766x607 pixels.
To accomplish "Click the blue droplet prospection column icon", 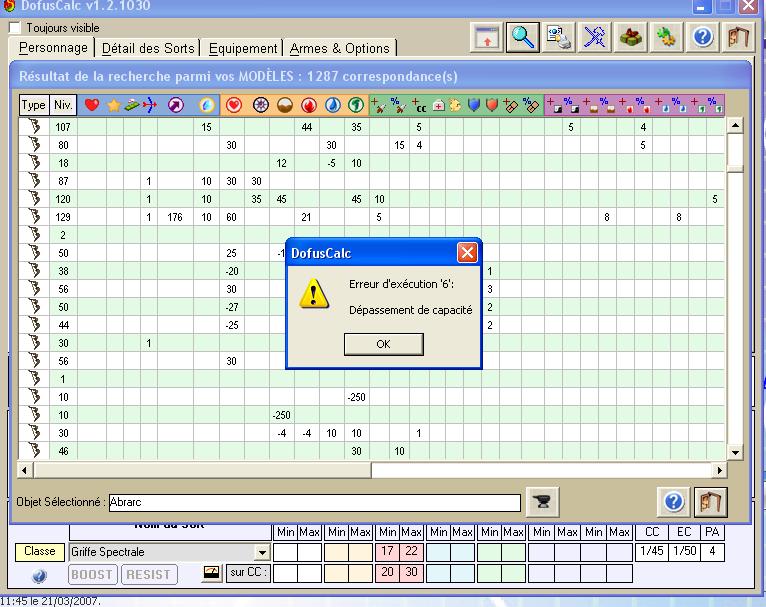I will click(206, 105).
